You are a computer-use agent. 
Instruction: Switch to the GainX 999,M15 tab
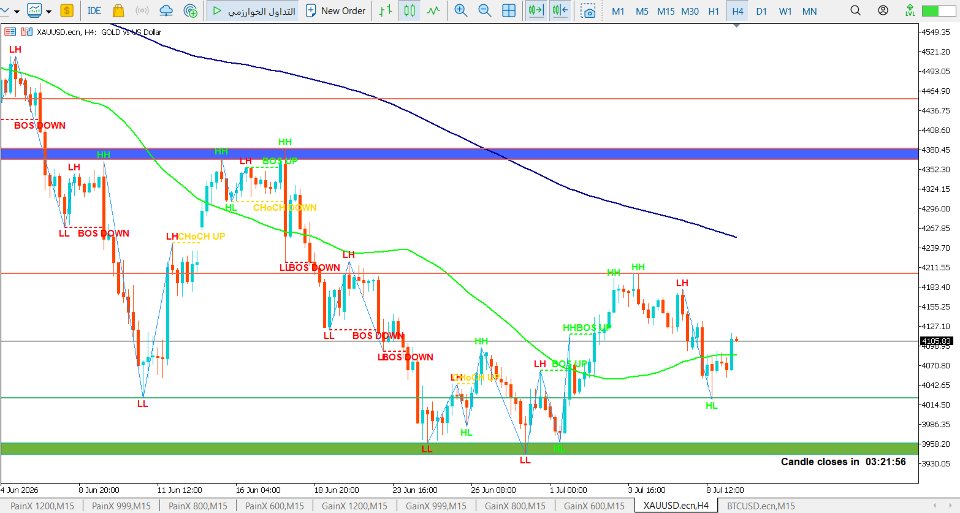[435, 506]
